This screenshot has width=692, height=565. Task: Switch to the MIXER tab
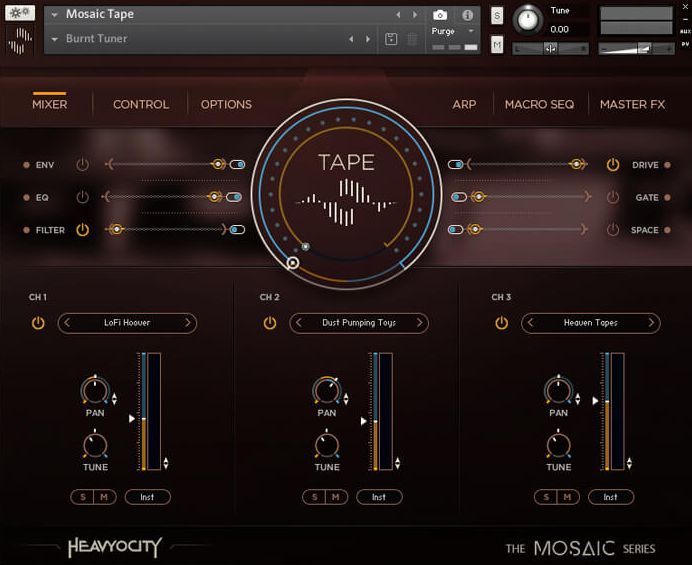click(x=49, y=105)
